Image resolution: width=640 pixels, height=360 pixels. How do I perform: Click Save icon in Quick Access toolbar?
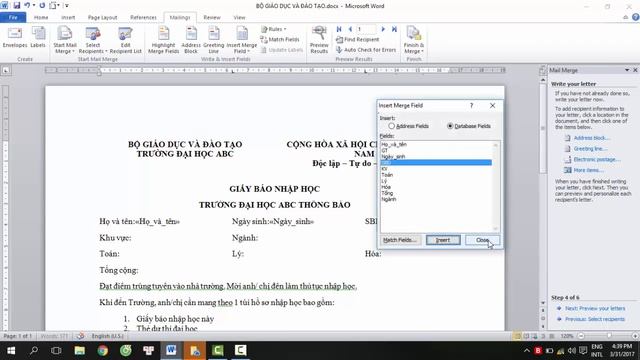pyautogui.click(x=17, y=6)
